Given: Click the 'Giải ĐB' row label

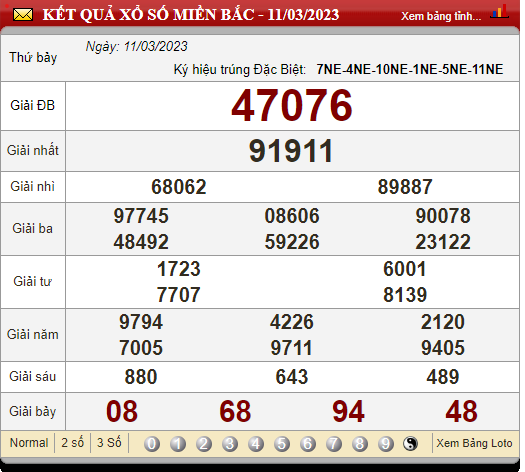Looking at the screenshot, I should pyautogui.click(x=32, y=105).
